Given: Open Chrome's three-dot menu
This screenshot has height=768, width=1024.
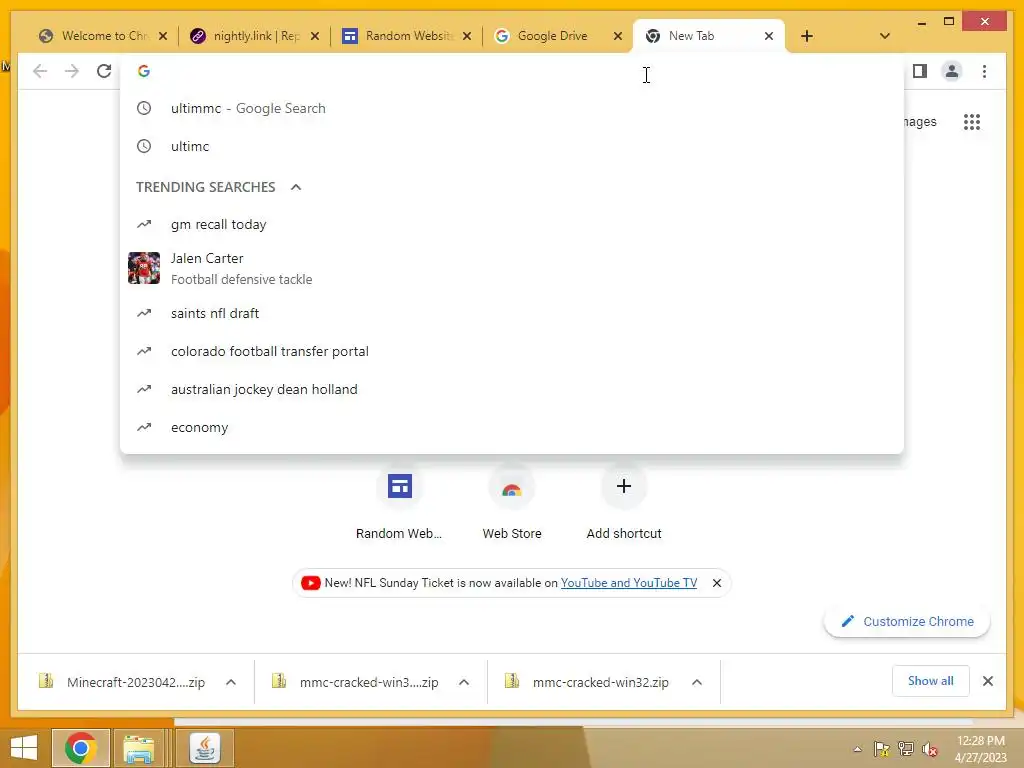Looking at the screenshot, I should [984, 71].
